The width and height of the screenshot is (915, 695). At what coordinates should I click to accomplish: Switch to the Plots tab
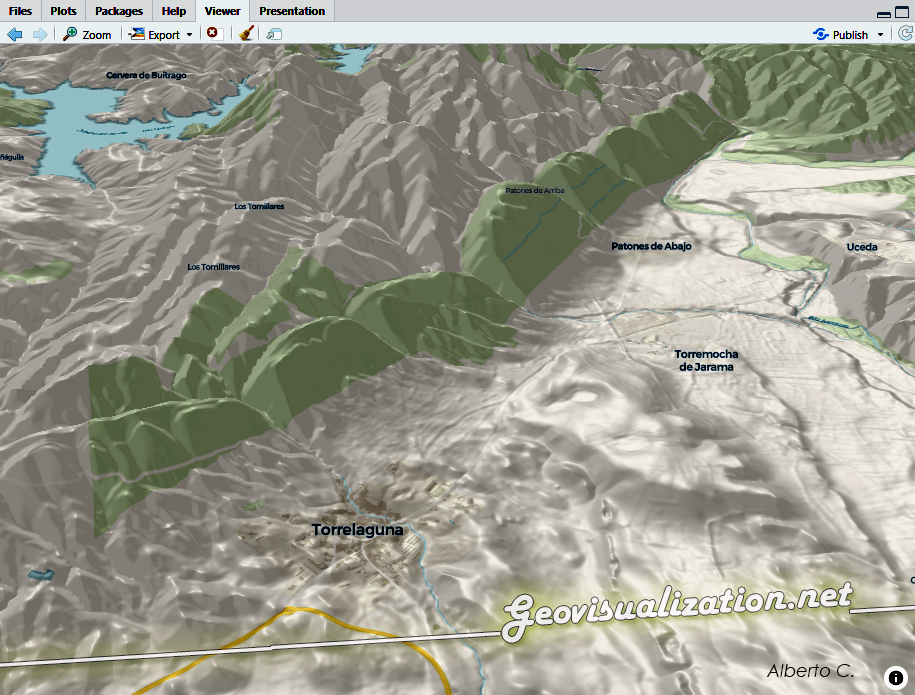63,11
